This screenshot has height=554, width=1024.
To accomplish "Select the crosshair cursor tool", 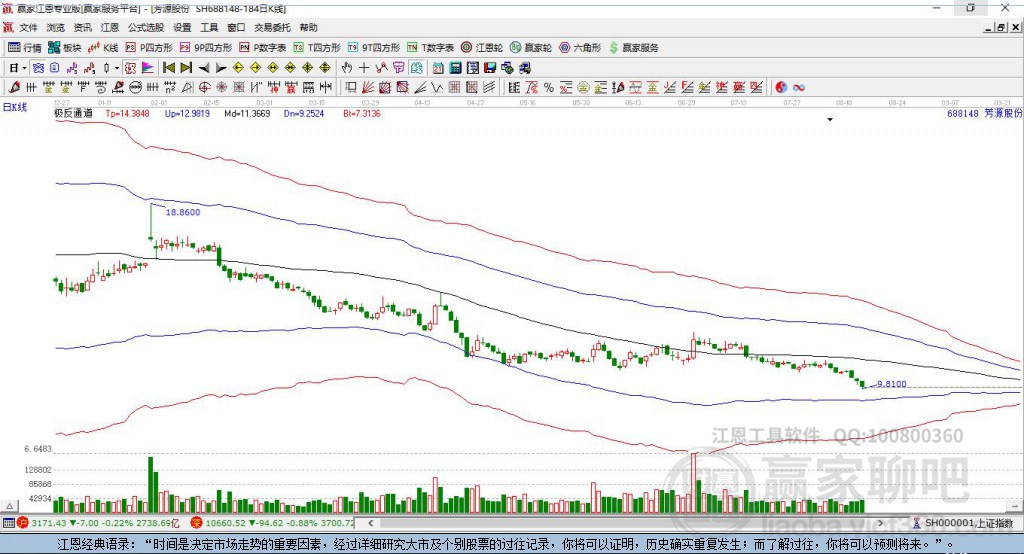I will (364, 68).
